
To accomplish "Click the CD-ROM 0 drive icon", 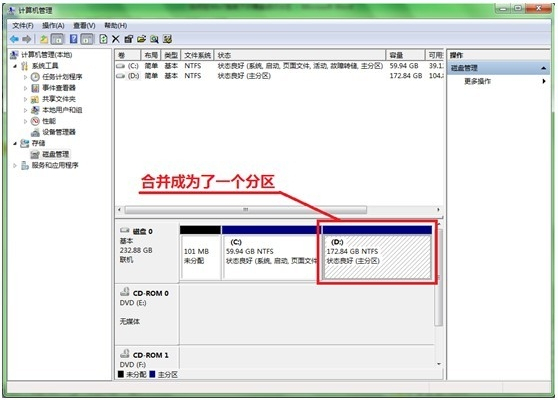I will (125, 292).
